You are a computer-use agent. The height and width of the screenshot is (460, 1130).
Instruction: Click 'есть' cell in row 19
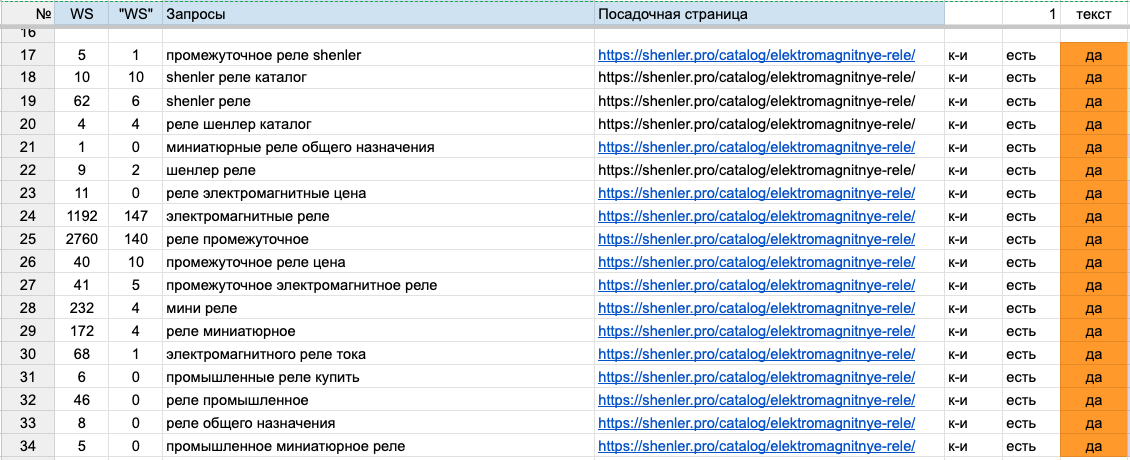[x=1031, y=101]
